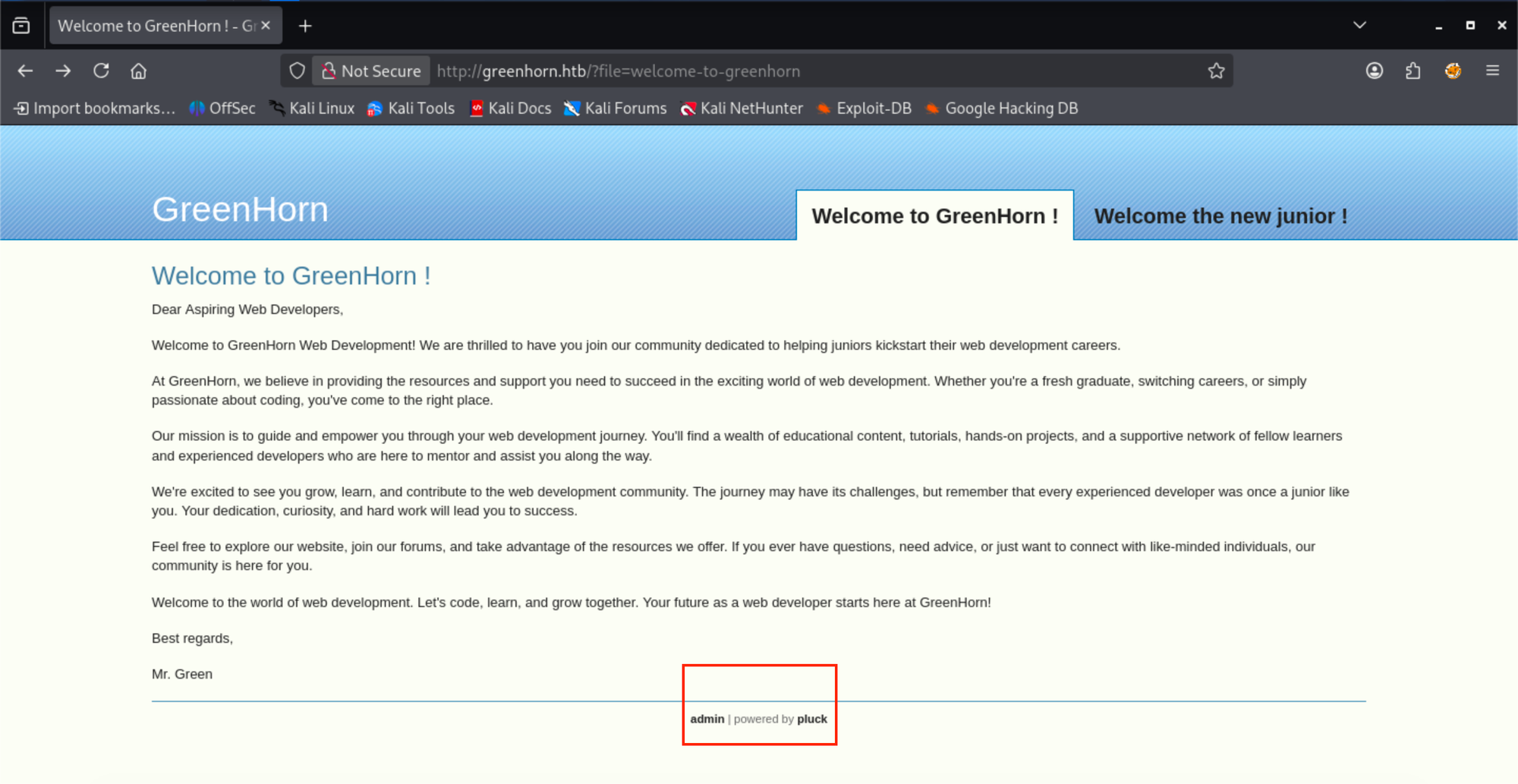Open the pluck link in footer
This screenshot has height=784, width=1518.
(811, 719)
